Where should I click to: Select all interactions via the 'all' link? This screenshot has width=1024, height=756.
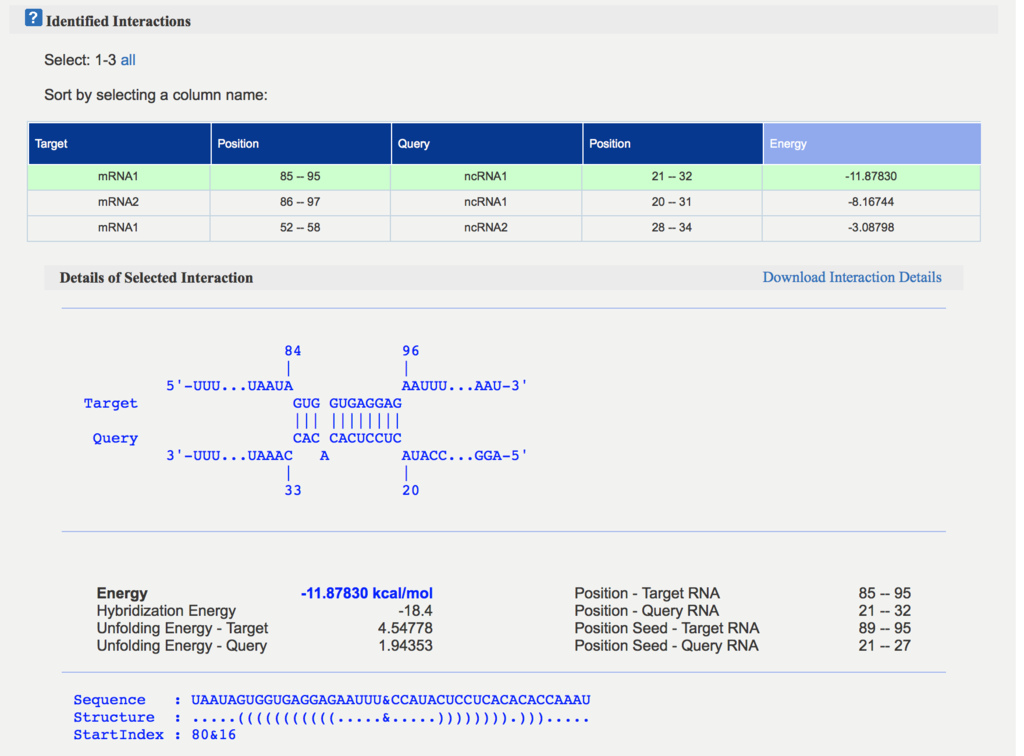[128, 60]
